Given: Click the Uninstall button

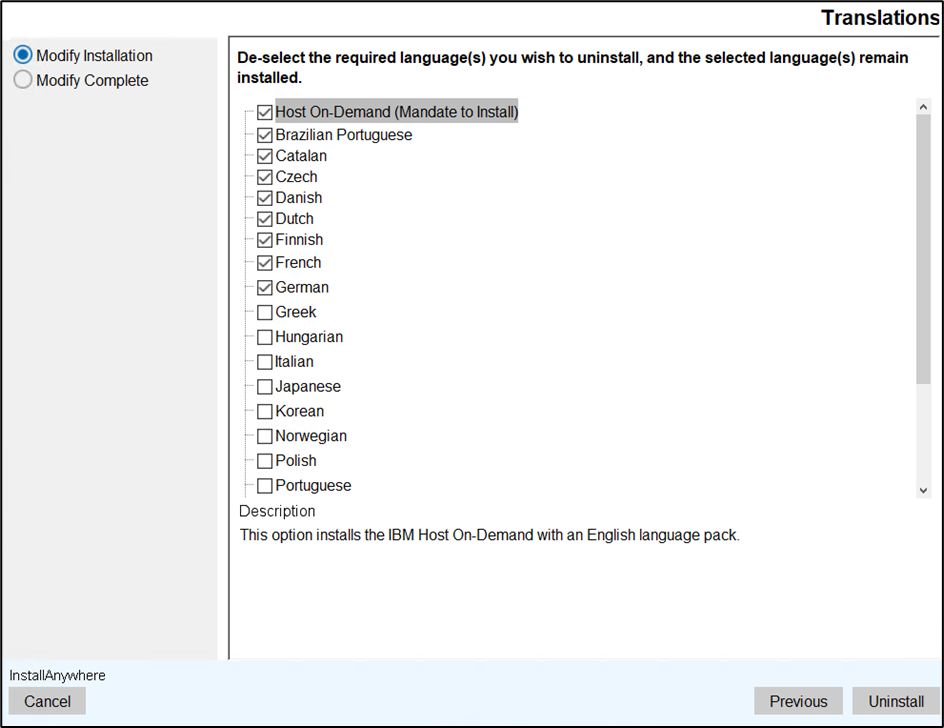Looking at the screenshot, I should pos(895,701).
